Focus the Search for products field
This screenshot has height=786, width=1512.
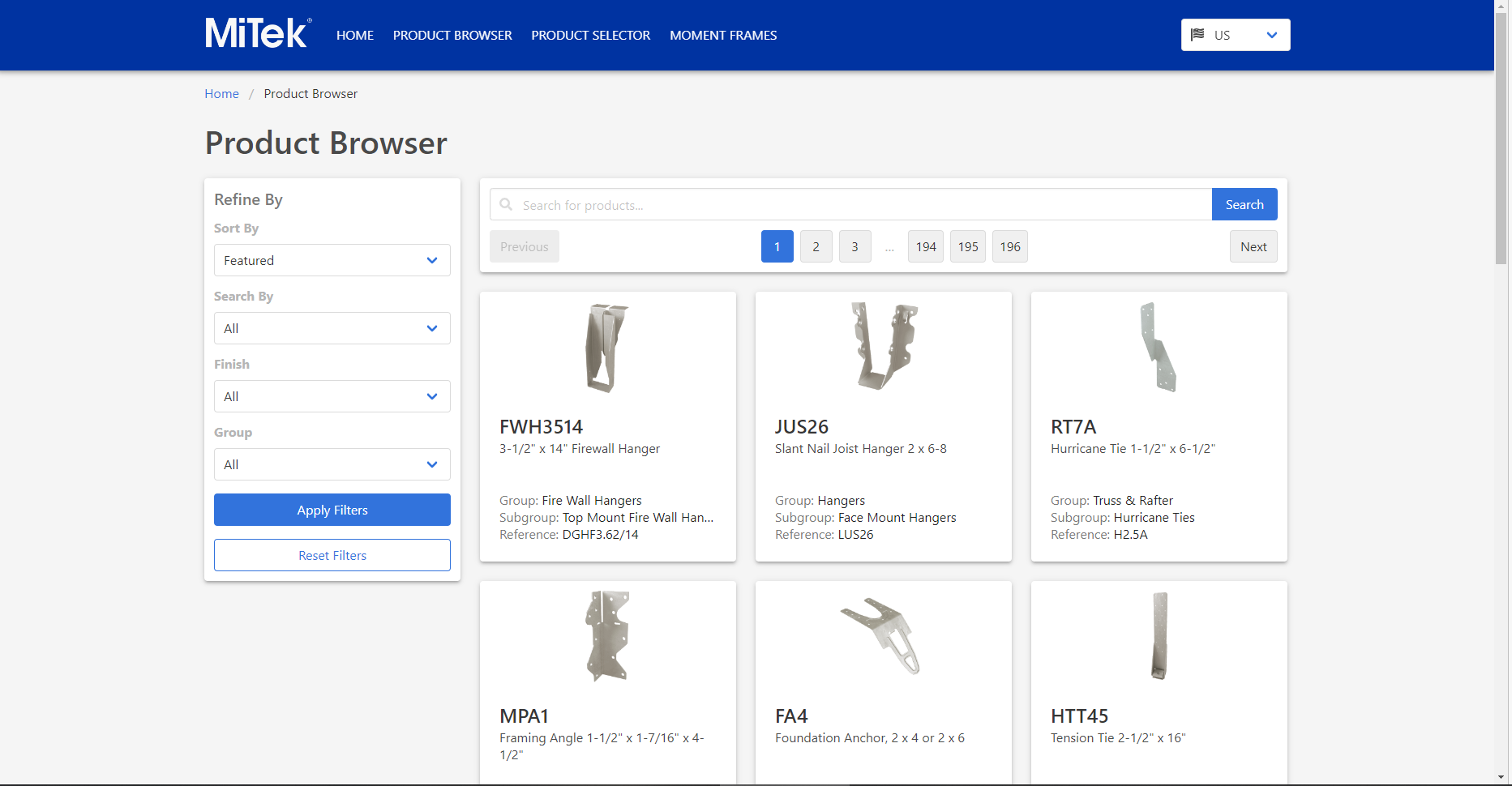point(859,205)
